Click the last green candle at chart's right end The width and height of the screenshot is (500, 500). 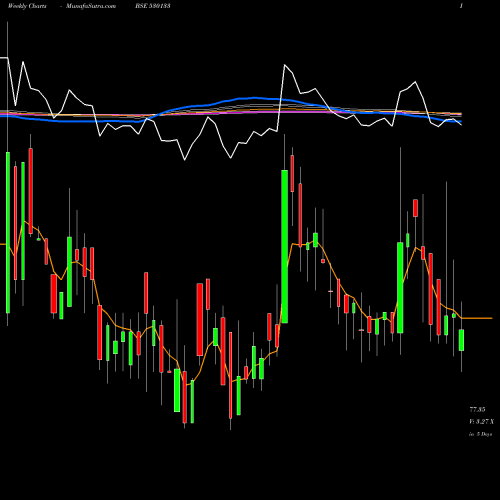pos(461,340)
